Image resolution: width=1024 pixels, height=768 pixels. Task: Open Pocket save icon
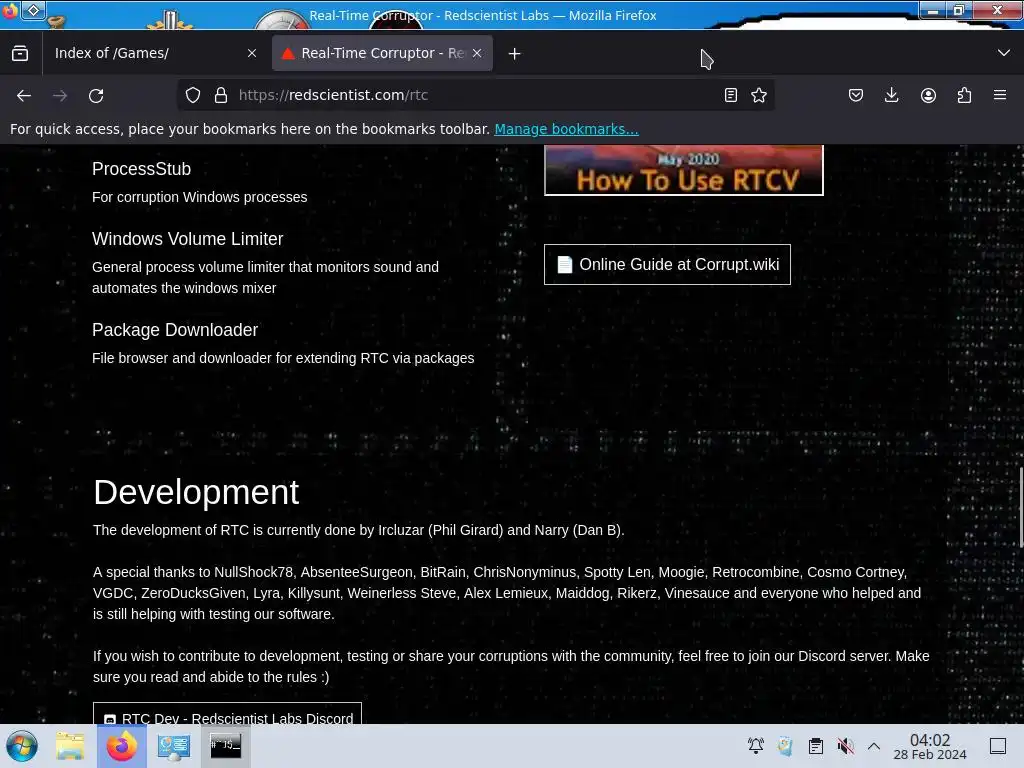(x=856, y=95)
